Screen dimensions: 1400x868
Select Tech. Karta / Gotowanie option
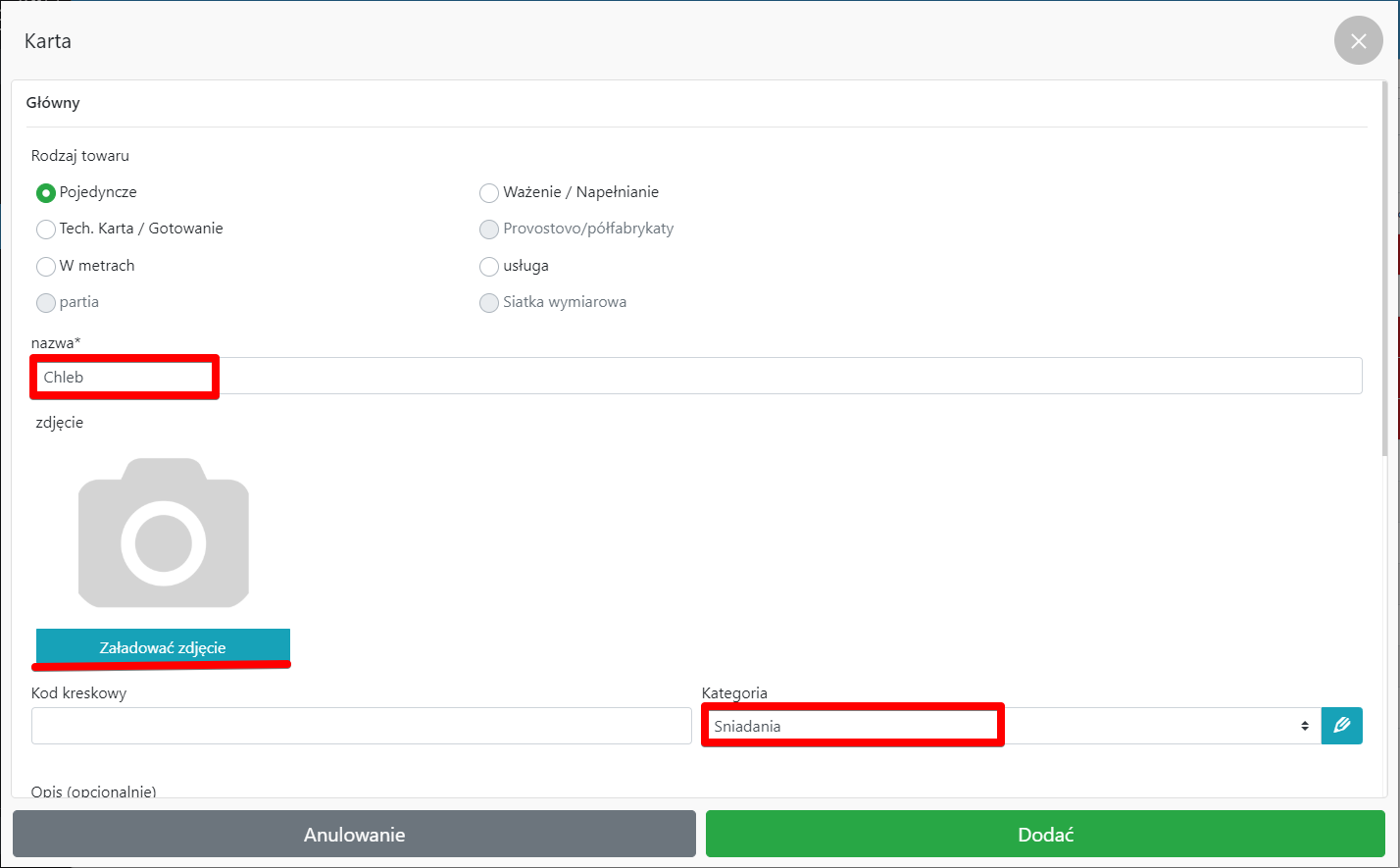click(45, 230)
